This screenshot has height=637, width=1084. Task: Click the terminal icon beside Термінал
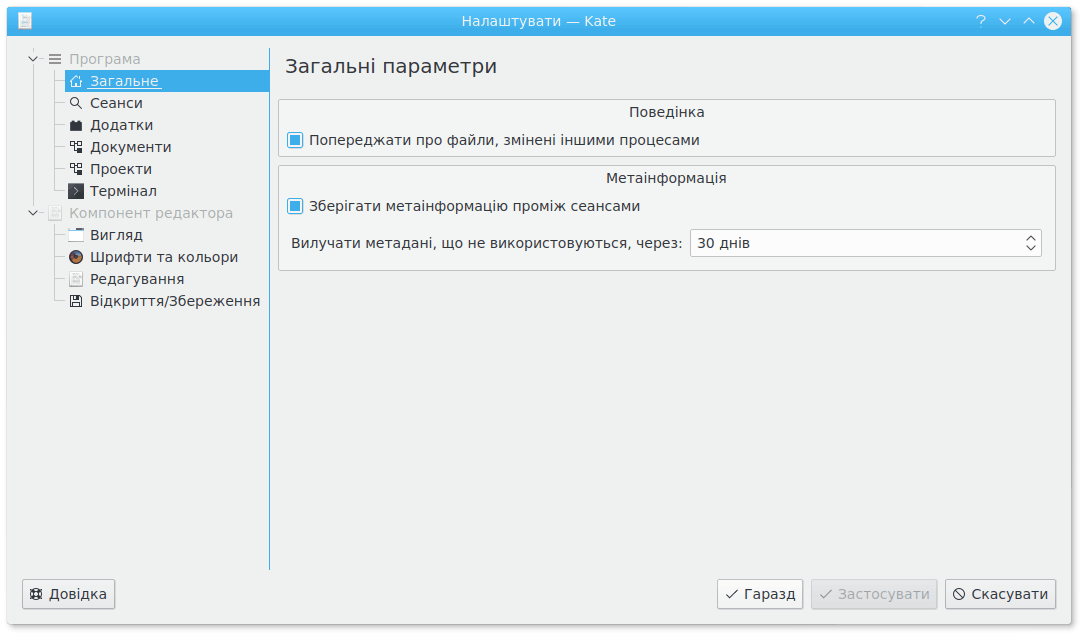76,191
